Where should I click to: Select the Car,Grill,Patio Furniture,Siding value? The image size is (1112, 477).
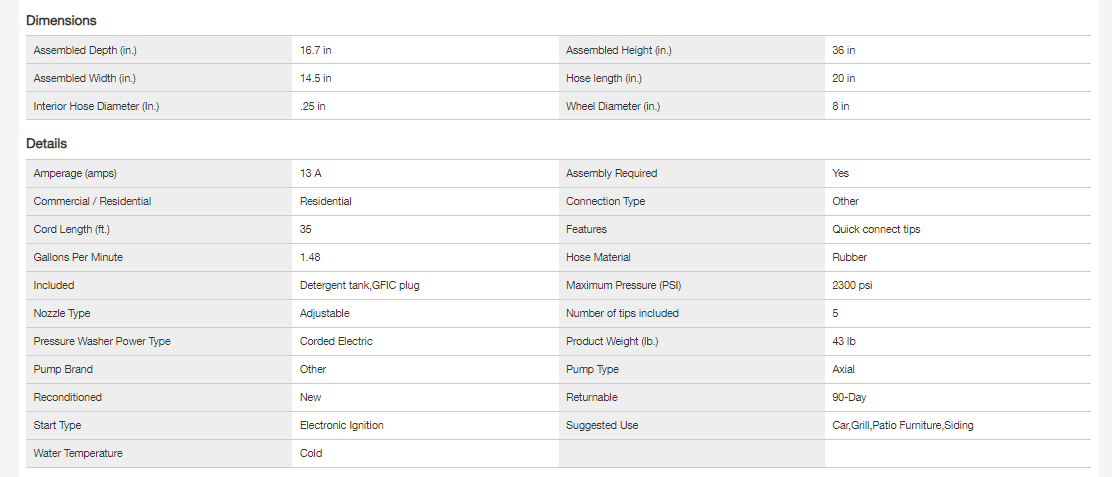tap(902, 425)
